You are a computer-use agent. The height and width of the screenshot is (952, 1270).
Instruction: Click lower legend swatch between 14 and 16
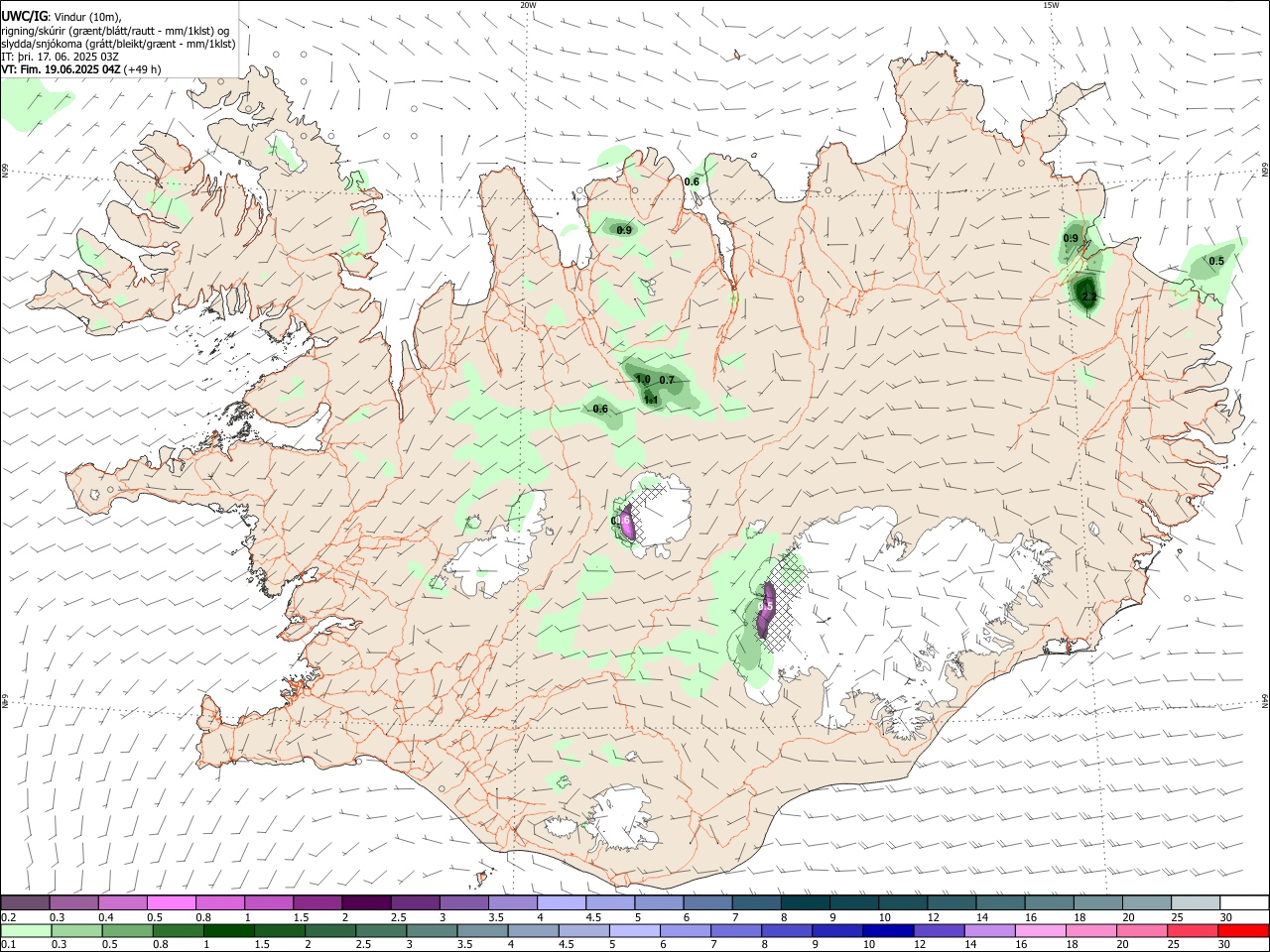991,930
